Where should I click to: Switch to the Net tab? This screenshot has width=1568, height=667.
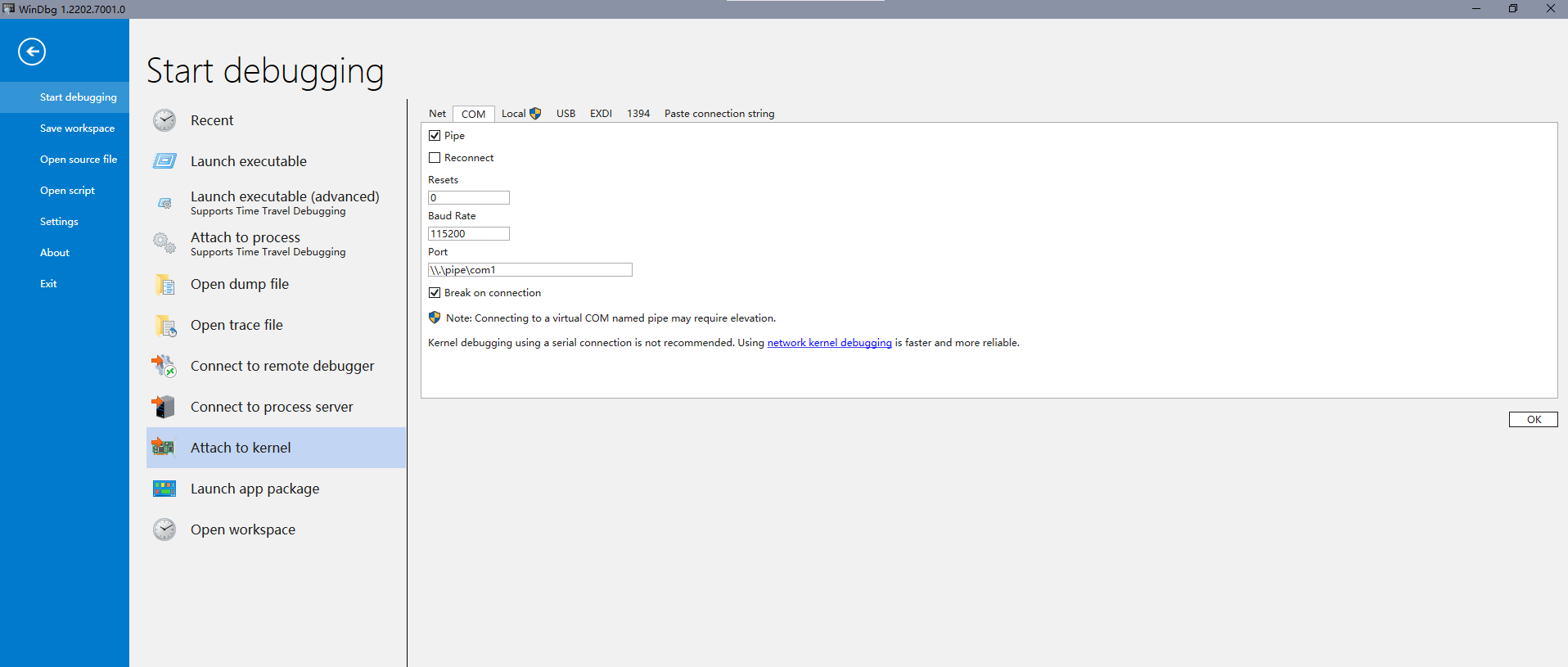437,114
